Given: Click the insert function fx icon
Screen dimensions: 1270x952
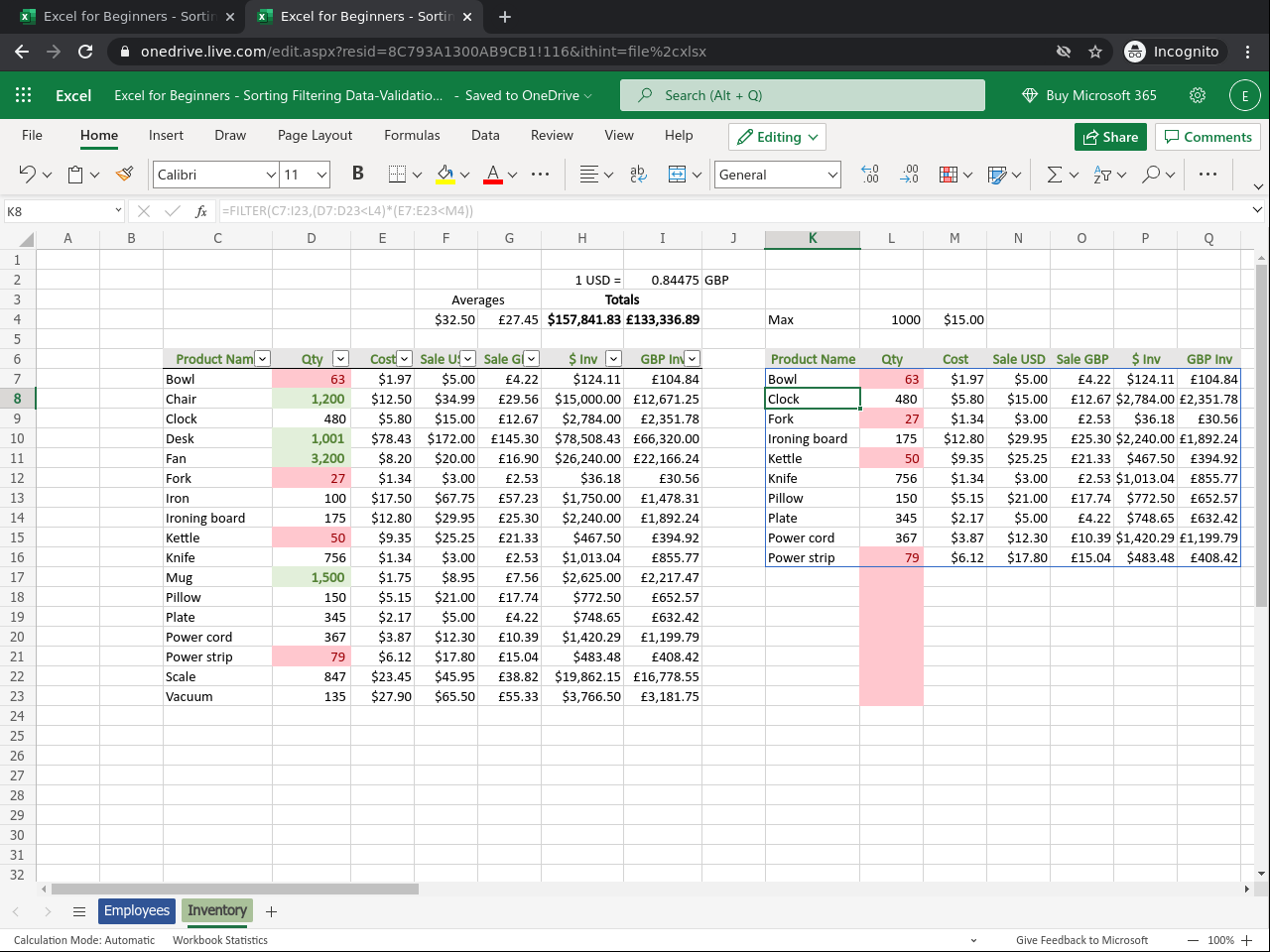Looking at the screenshot, I should coord(200,211).
